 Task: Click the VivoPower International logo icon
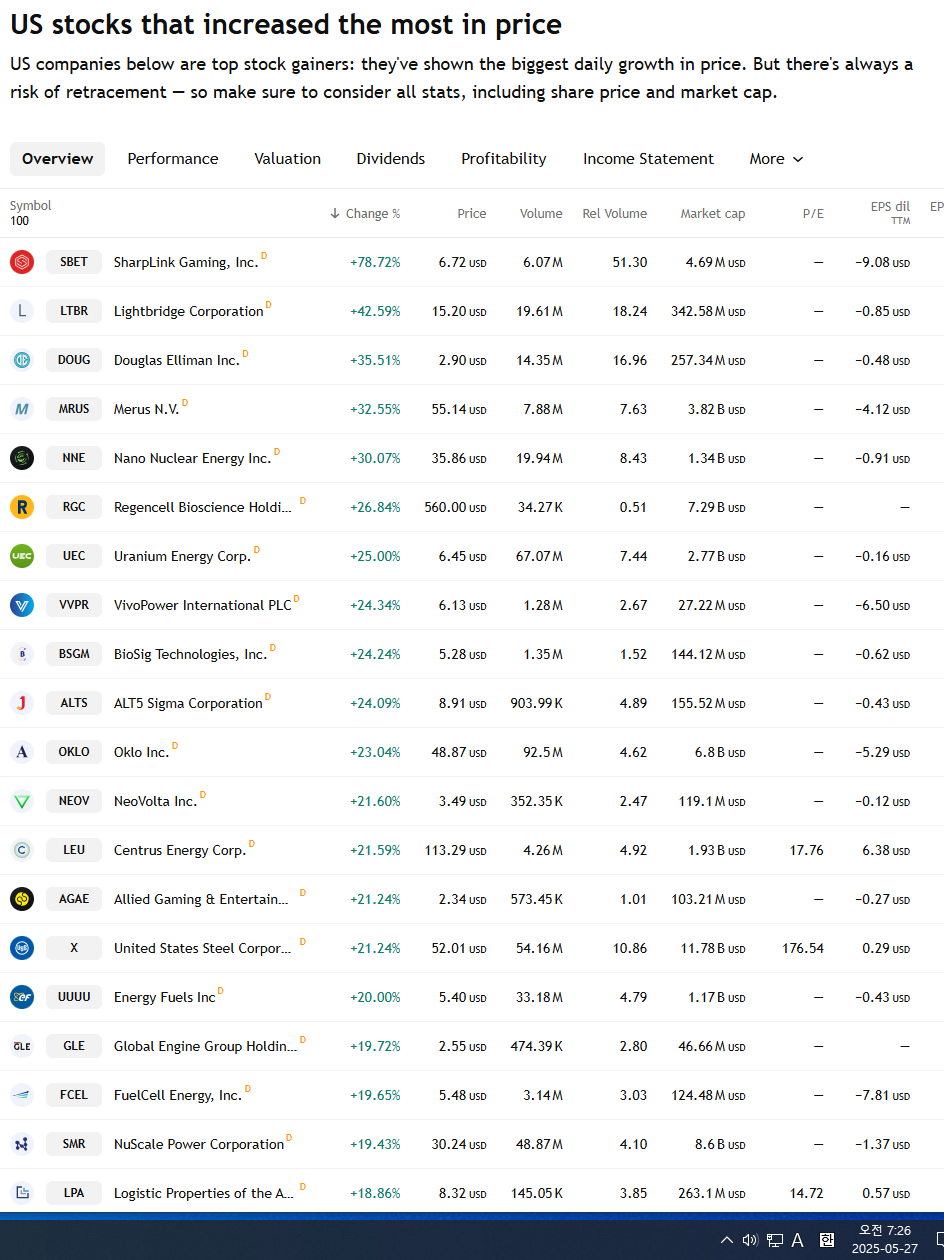(22, 605)
